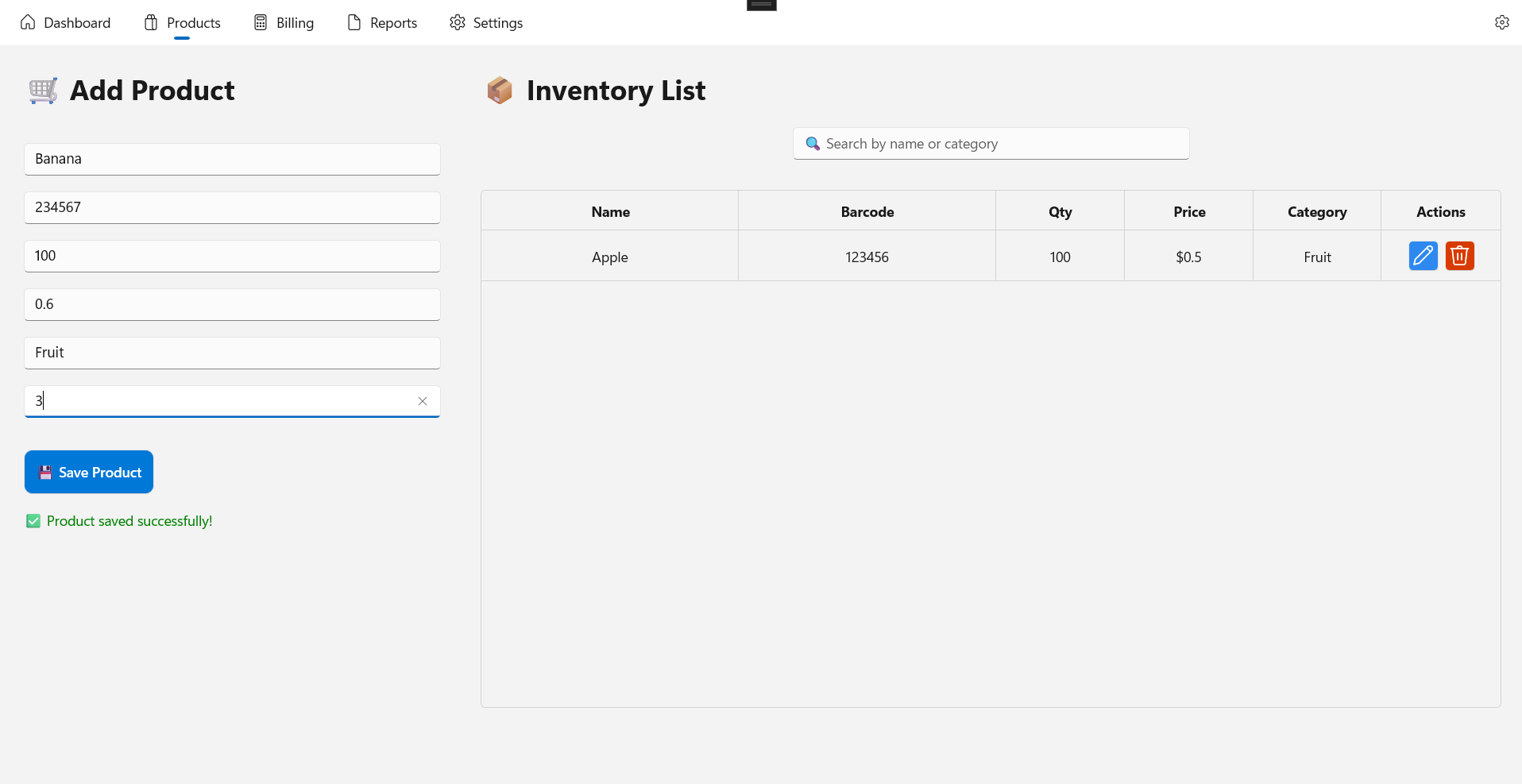Image resolution: width=1522 pixels, height=784 pixels.
Task: Click the category field in Add Product form
Action: 232,353
